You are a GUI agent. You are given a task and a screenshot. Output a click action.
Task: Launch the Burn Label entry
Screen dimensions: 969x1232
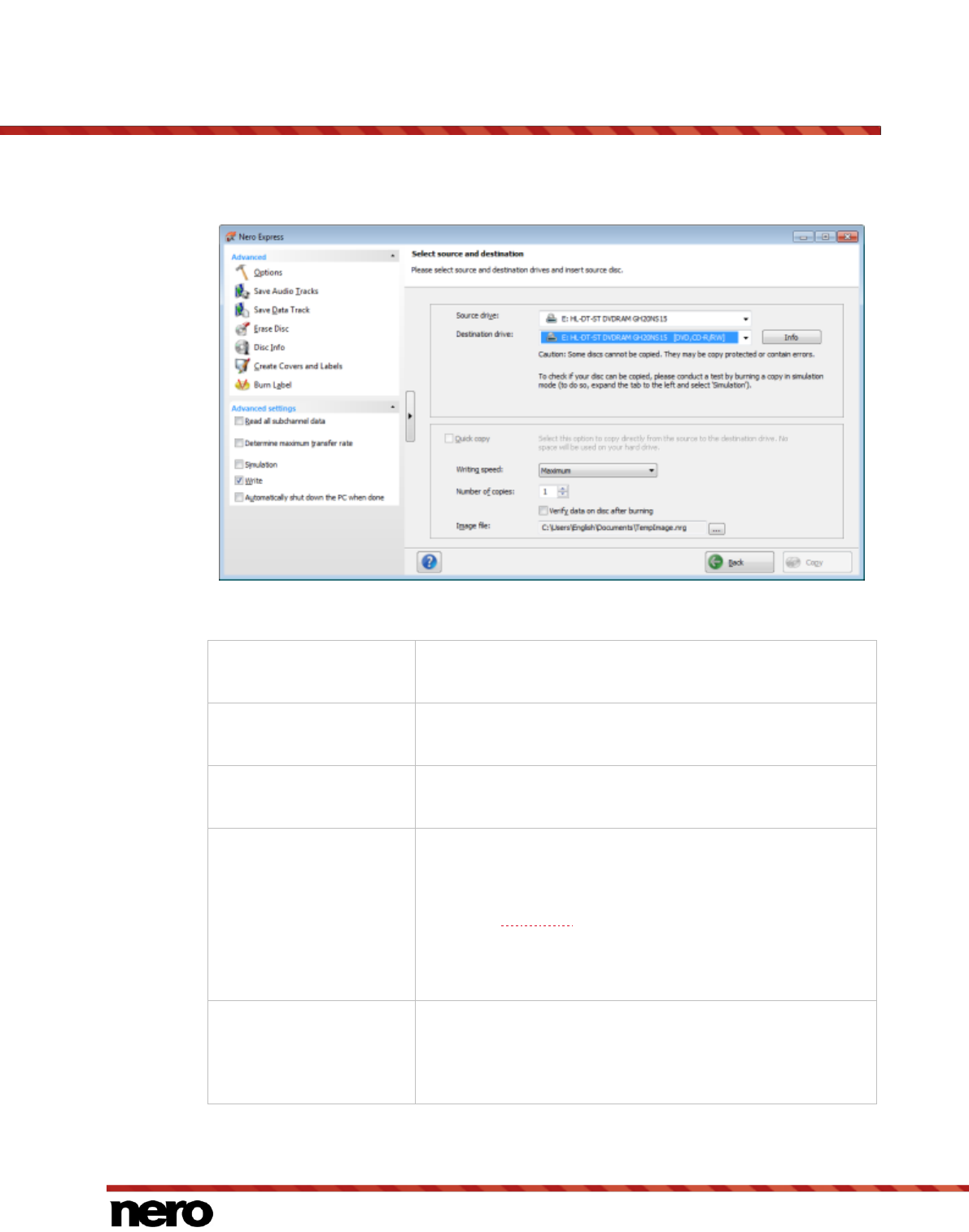[273, 385]
